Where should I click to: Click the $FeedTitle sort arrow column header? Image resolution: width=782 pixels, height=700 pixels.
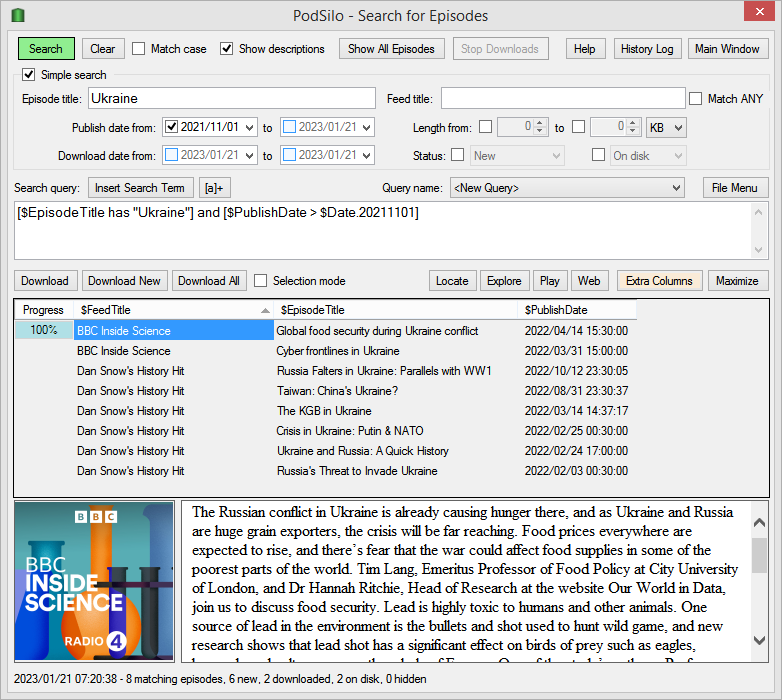174,310
